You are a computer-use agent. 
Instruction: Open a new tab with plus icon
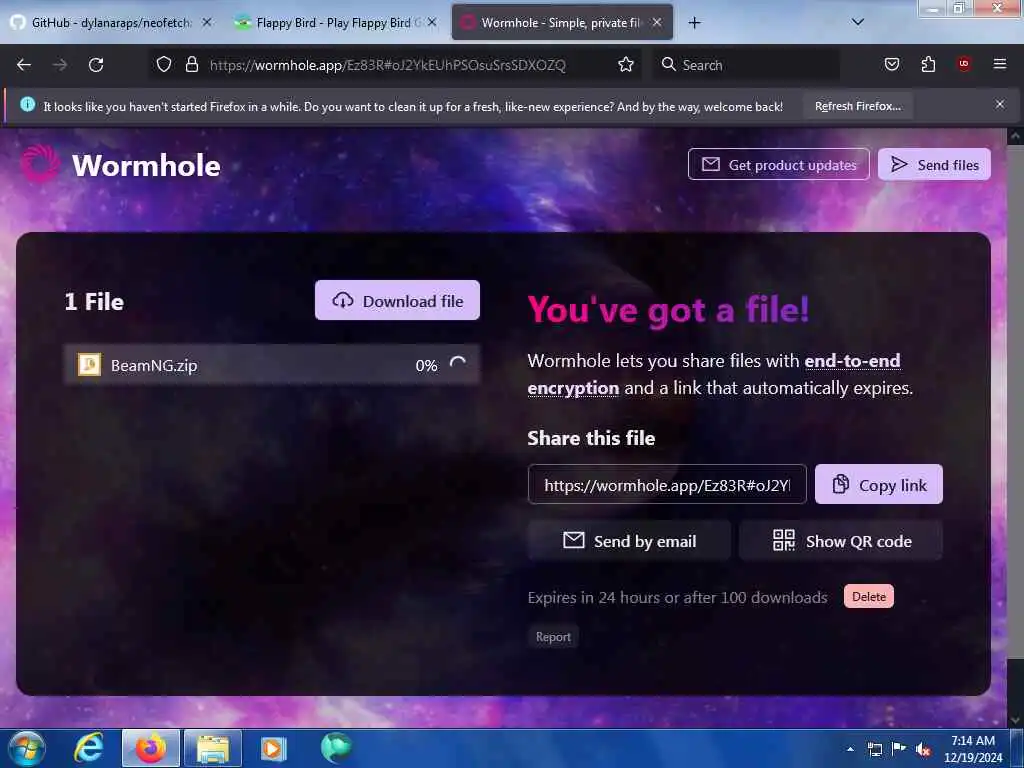coord(694,23)
